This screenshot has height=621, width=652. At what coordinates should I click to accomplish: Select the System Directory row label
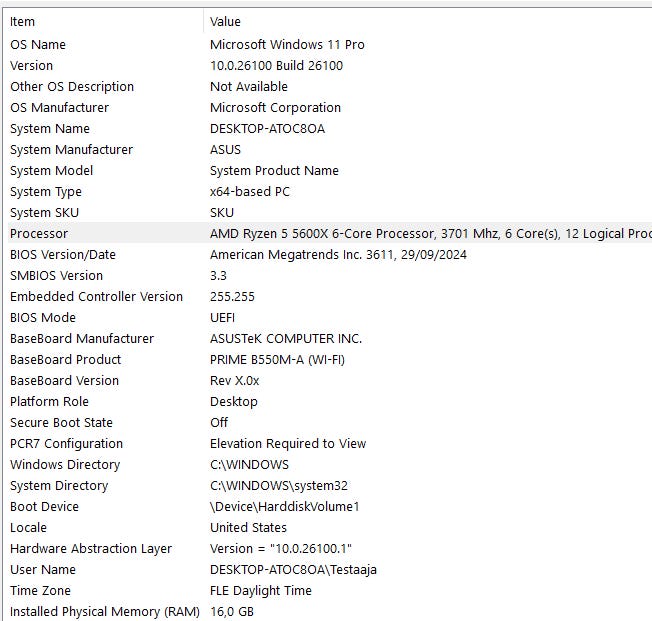[59, 486]
